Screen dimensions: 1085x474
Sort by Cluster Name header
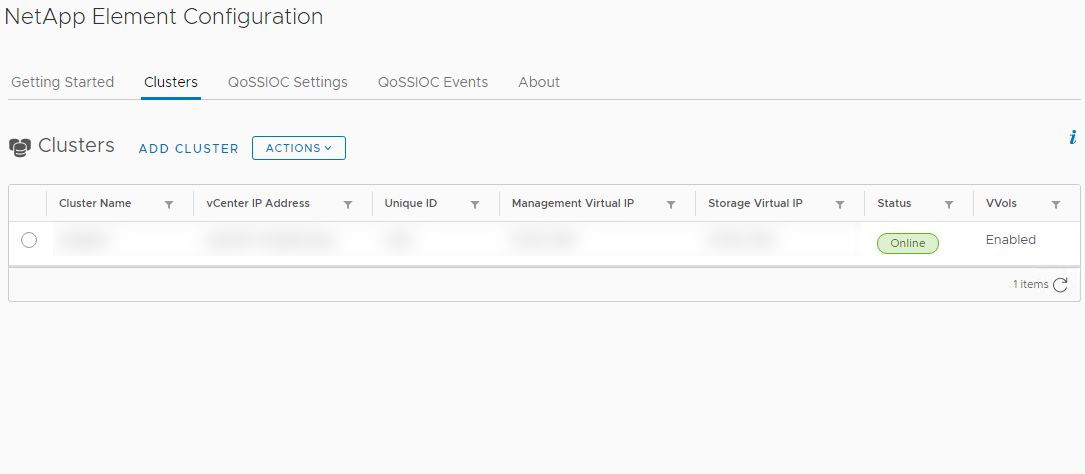pos(95,203)
